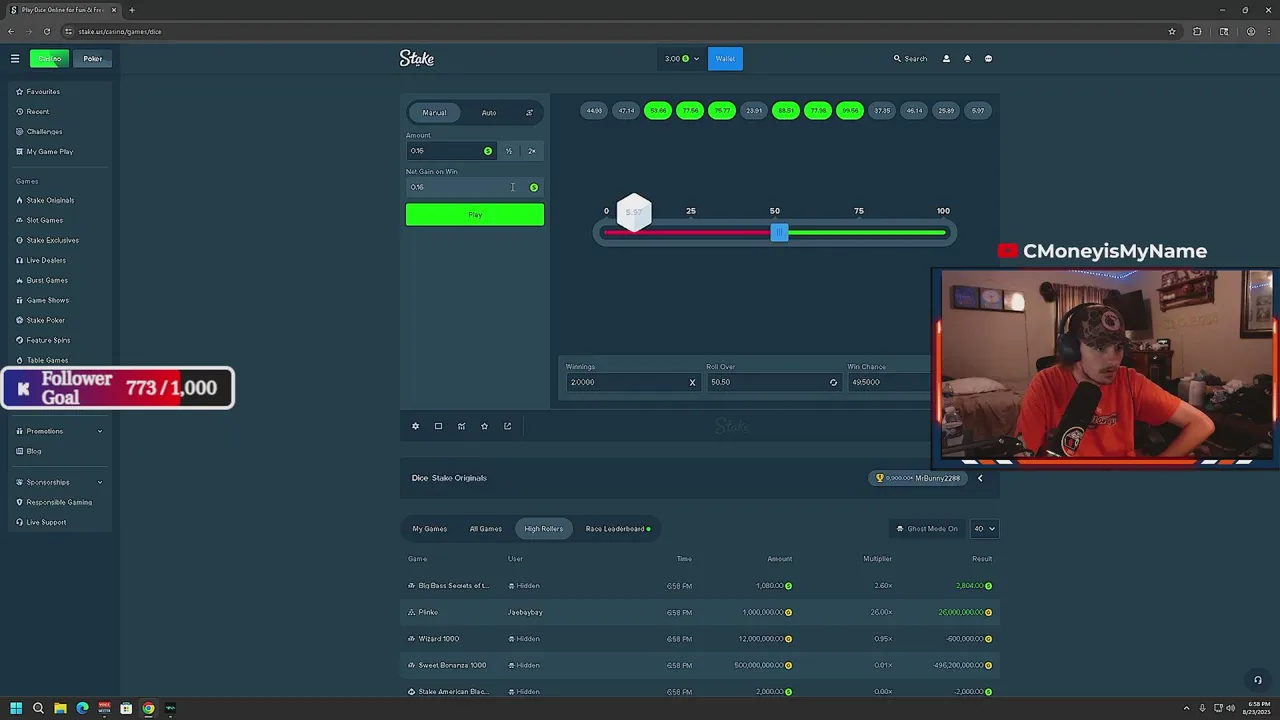The image size is (1280, 720).
Task: Expand the Sponsorships section
Action: [59, 482]
